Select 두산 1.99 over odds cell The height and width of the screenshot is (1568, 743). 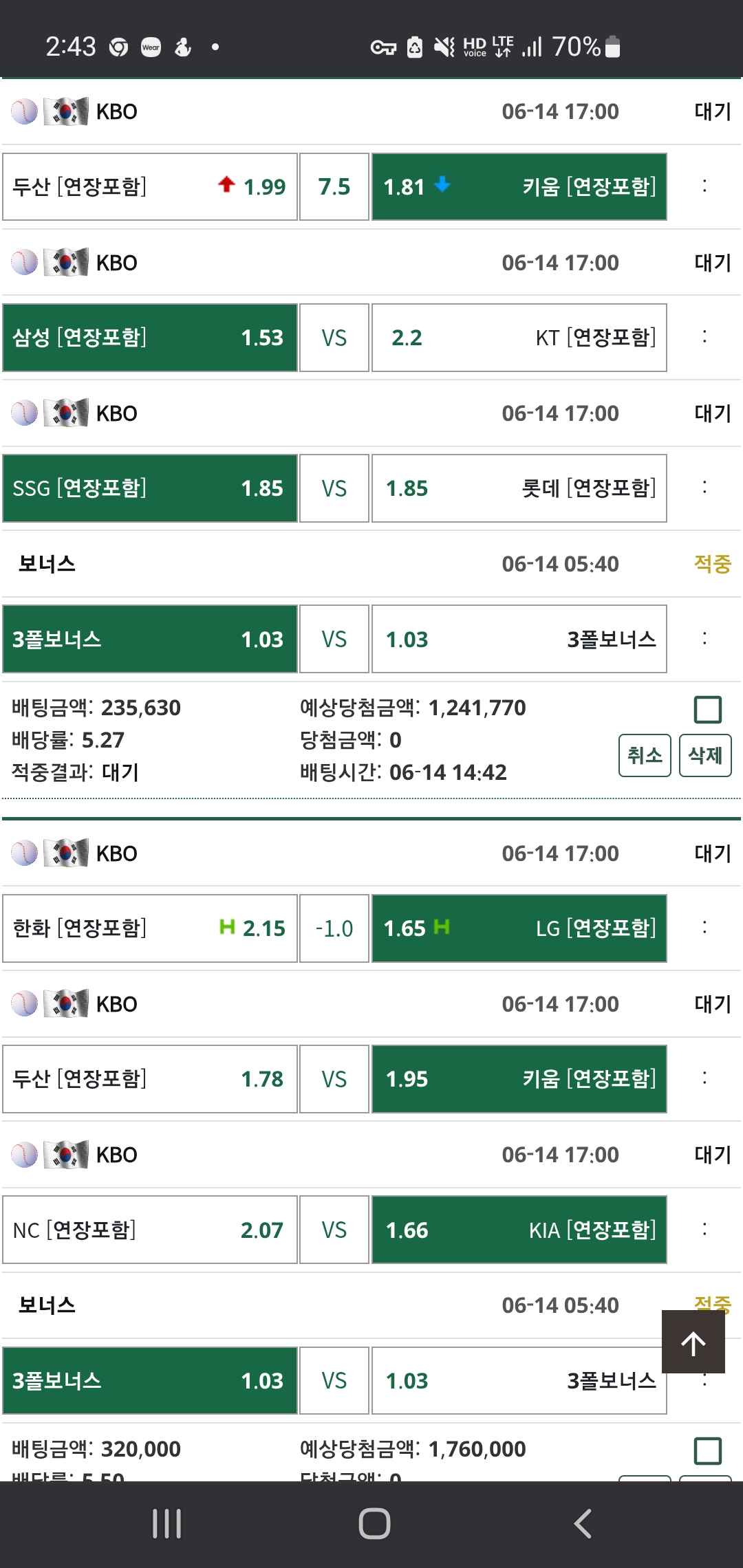coord(150,186)
